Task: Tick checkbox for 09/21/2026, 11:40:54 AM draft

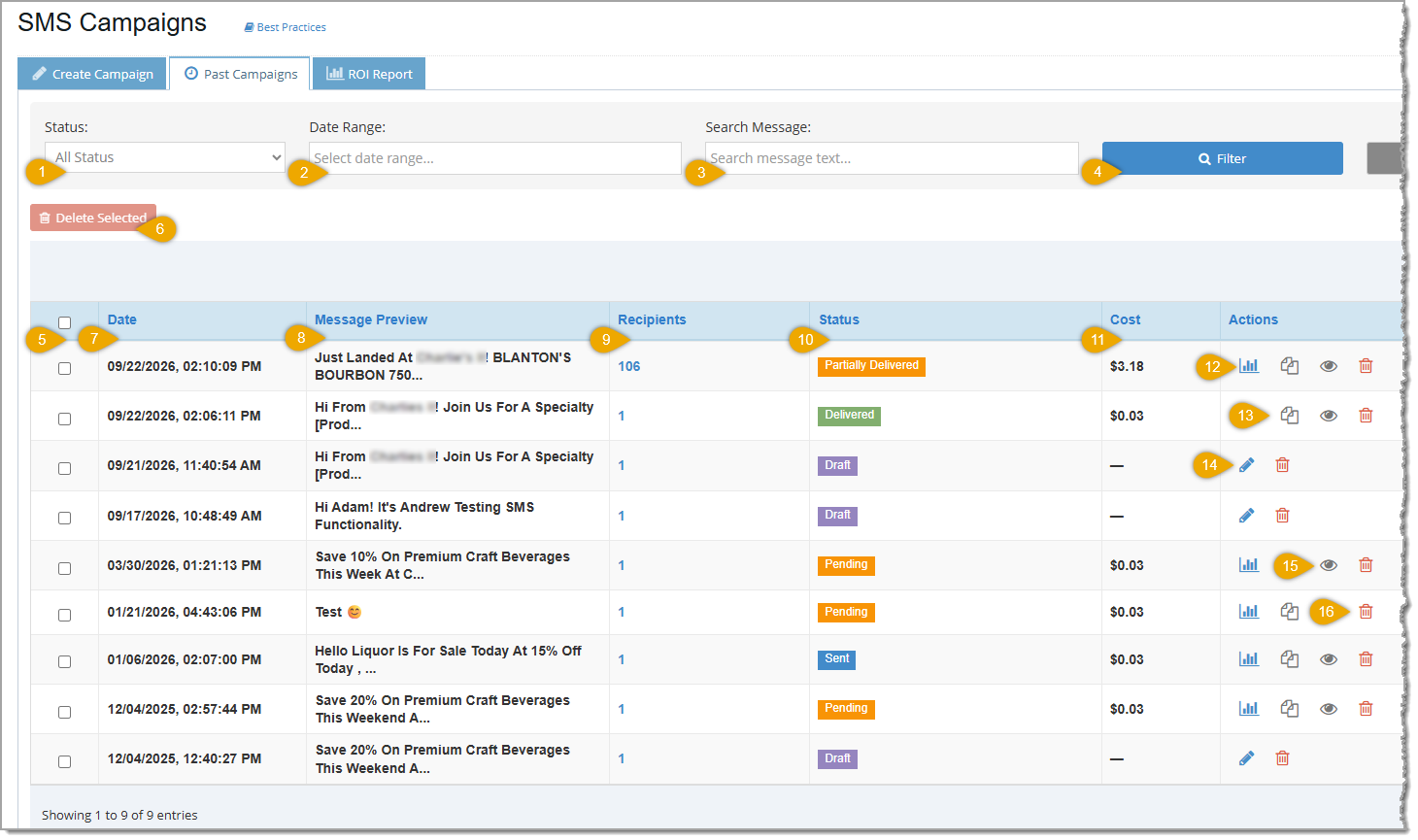Action: (x=64, y=468)
